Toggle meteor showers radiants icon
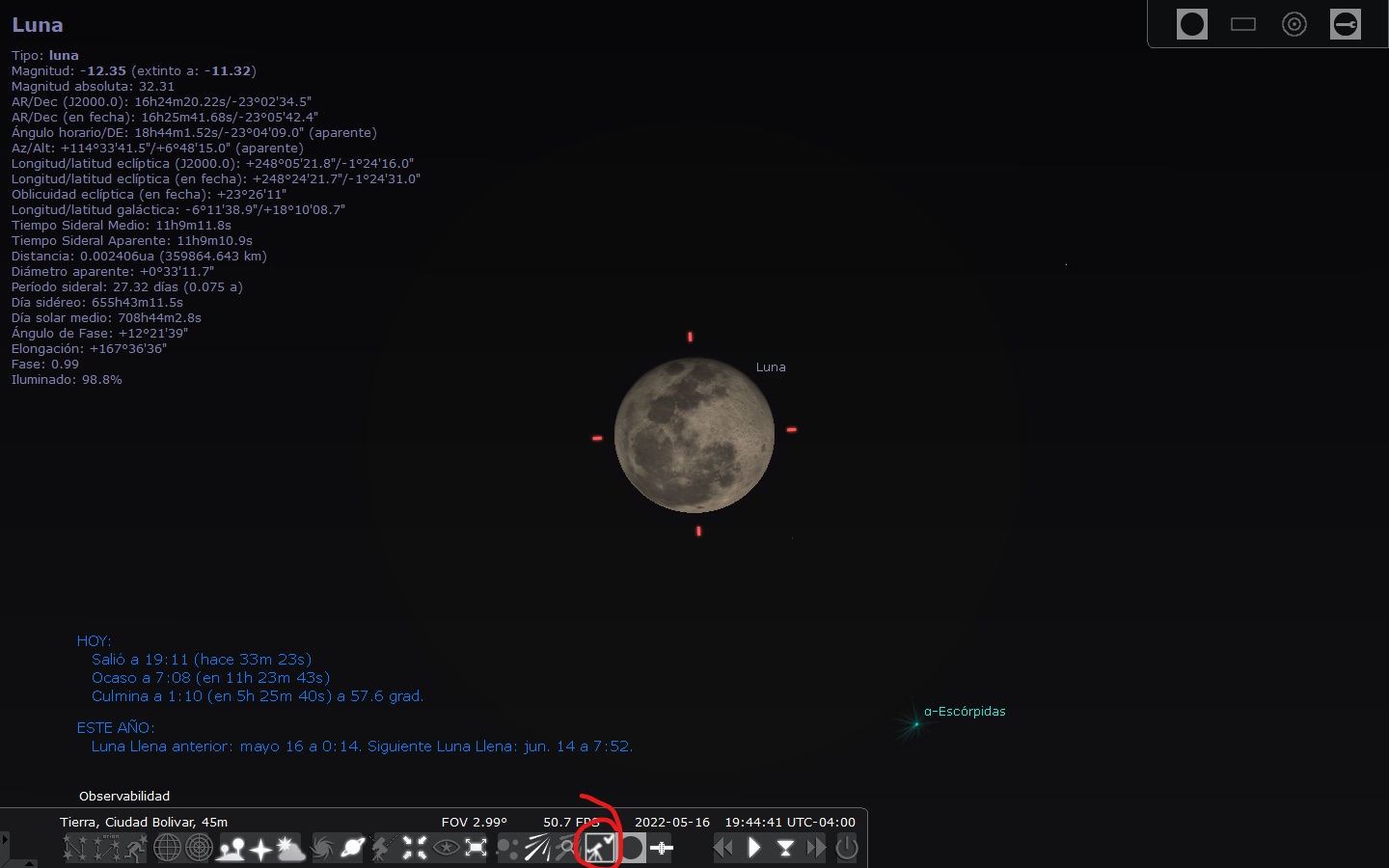 pos(537,848)
